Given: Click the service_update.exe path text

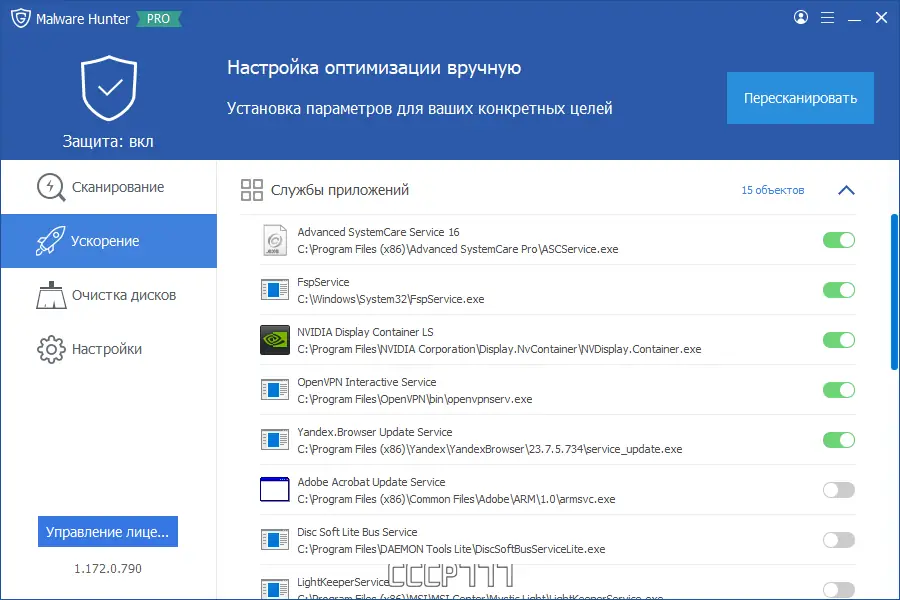Looking at the screenshot, I should (x=490, y=449).
